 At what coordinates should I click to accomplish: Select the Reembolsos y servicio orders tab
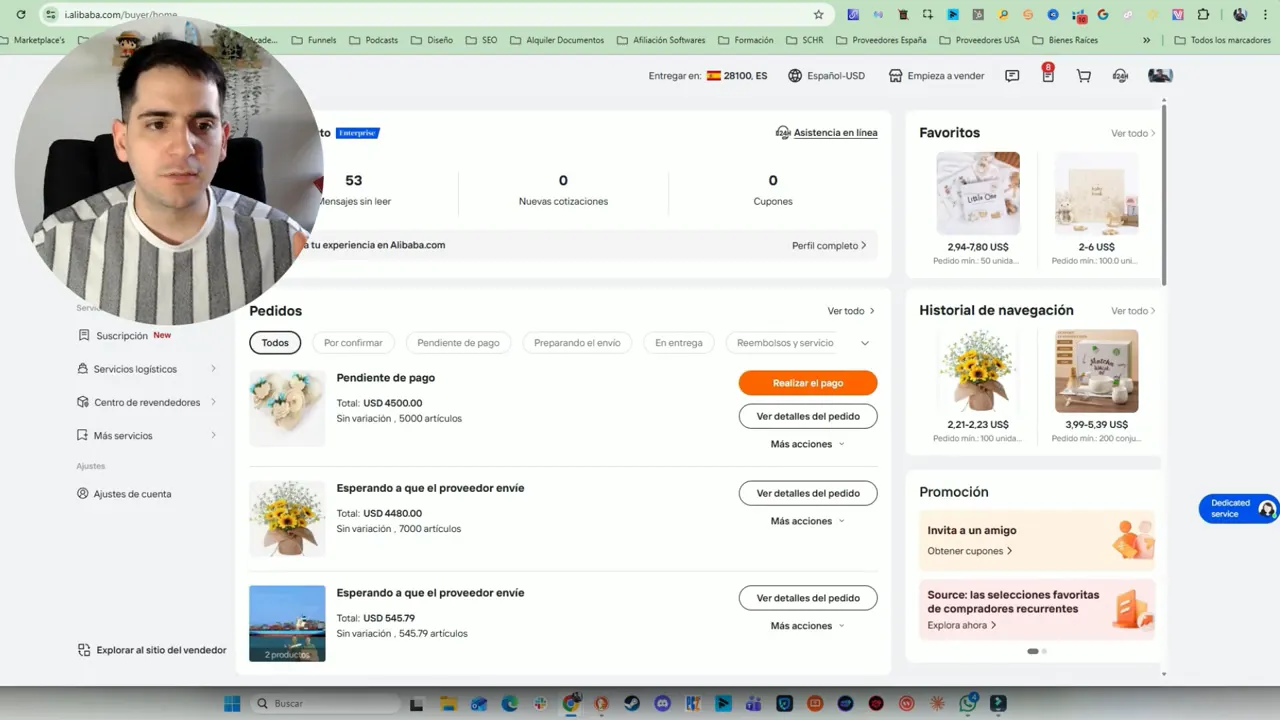click(x=785, y=343)
